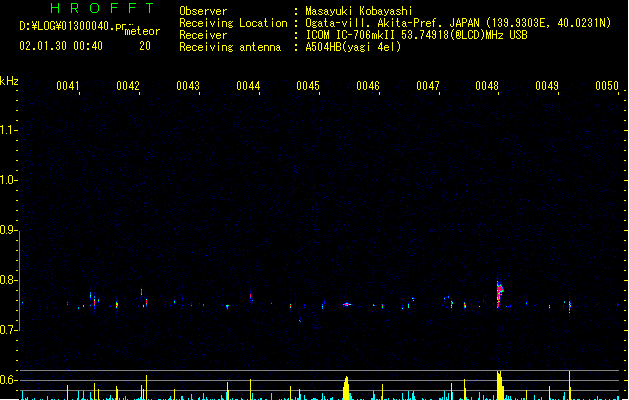Click the Receiving antenna label
The width and height of the screenshot is (629, 400).
[230, 47]
